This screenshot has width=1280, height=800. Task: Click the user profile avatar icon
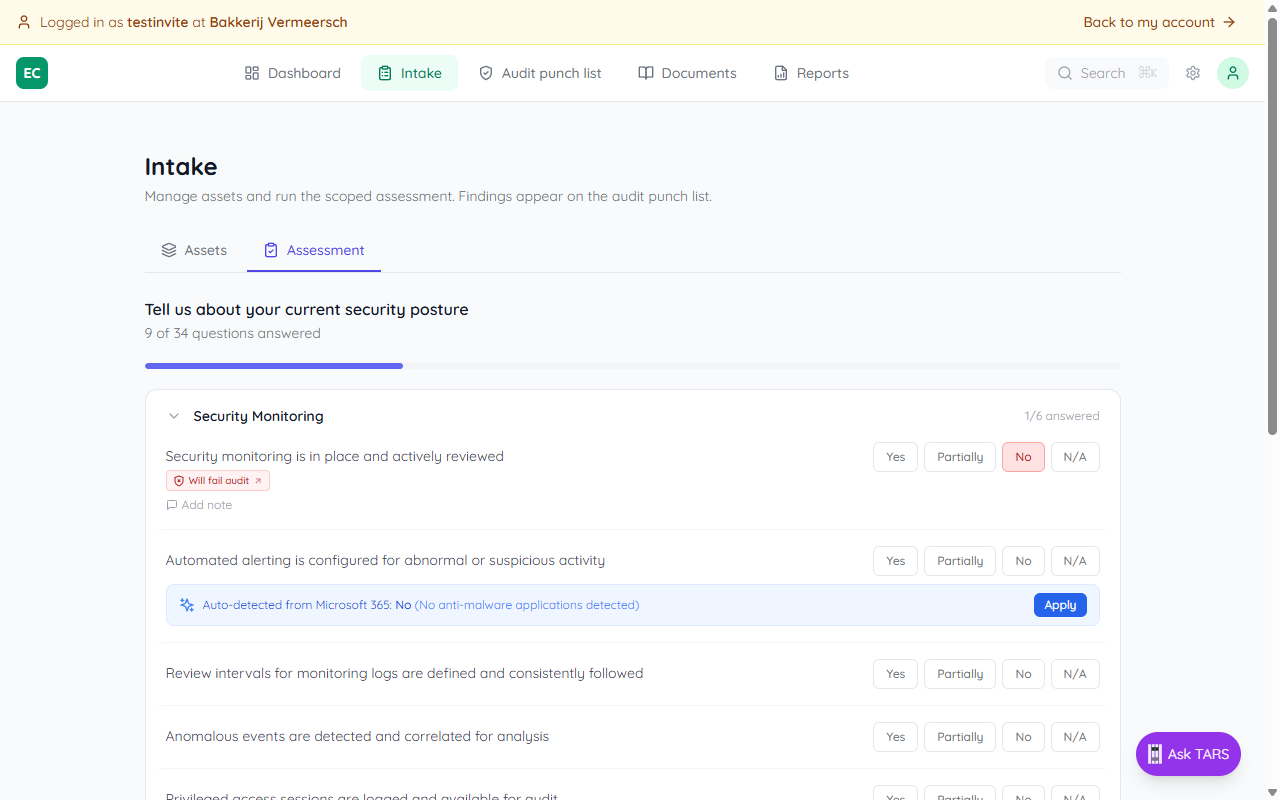coord(1232,72)
